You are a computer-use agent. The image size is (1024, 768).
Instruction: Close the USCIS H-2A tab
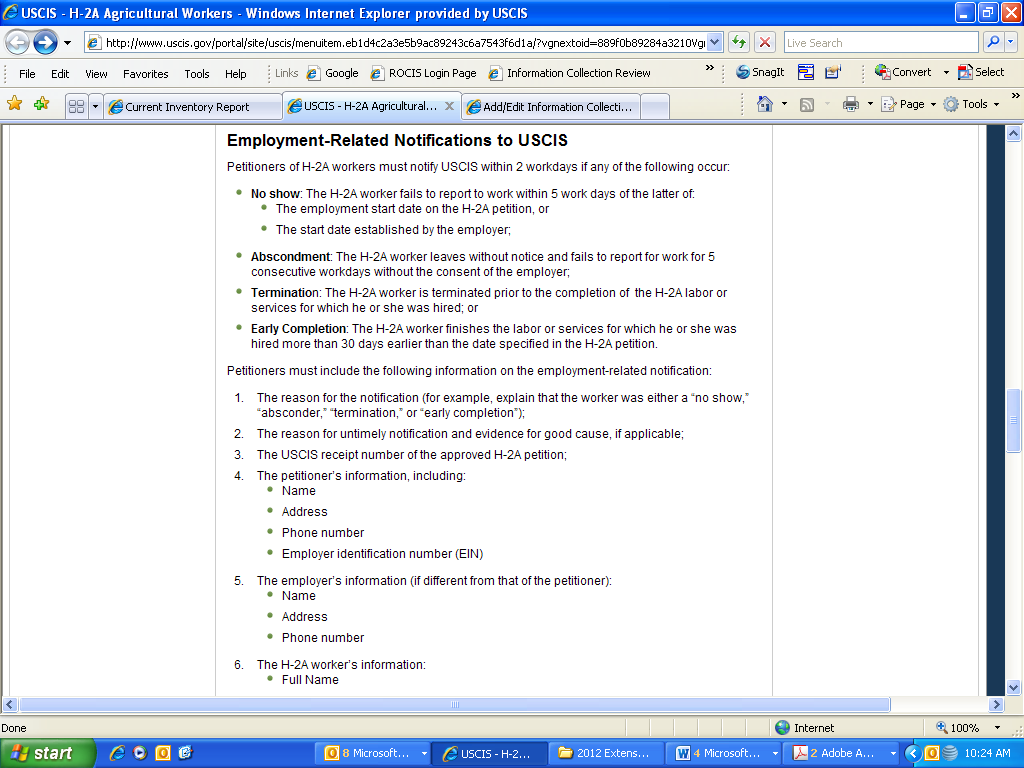(449, 106)
